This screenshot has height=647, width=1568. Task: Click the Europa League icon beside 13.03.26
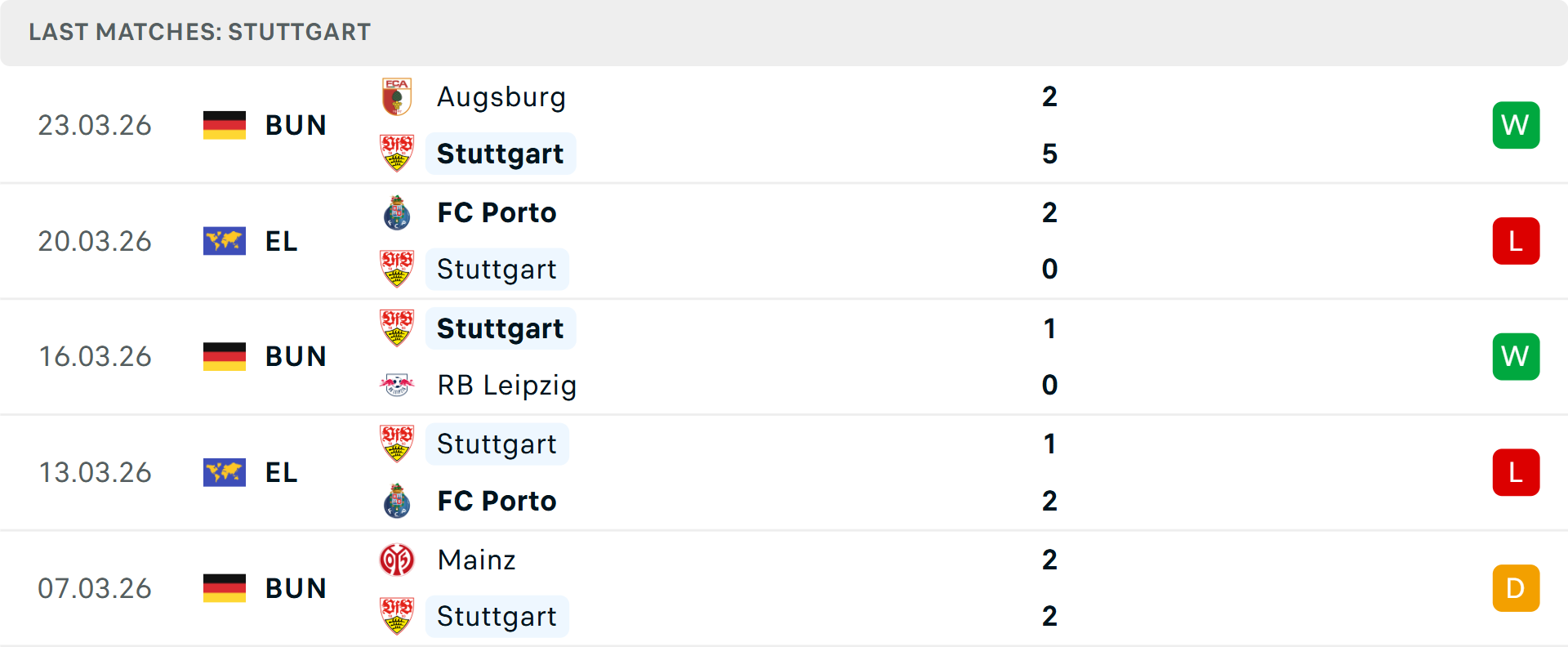pos(225,471)
